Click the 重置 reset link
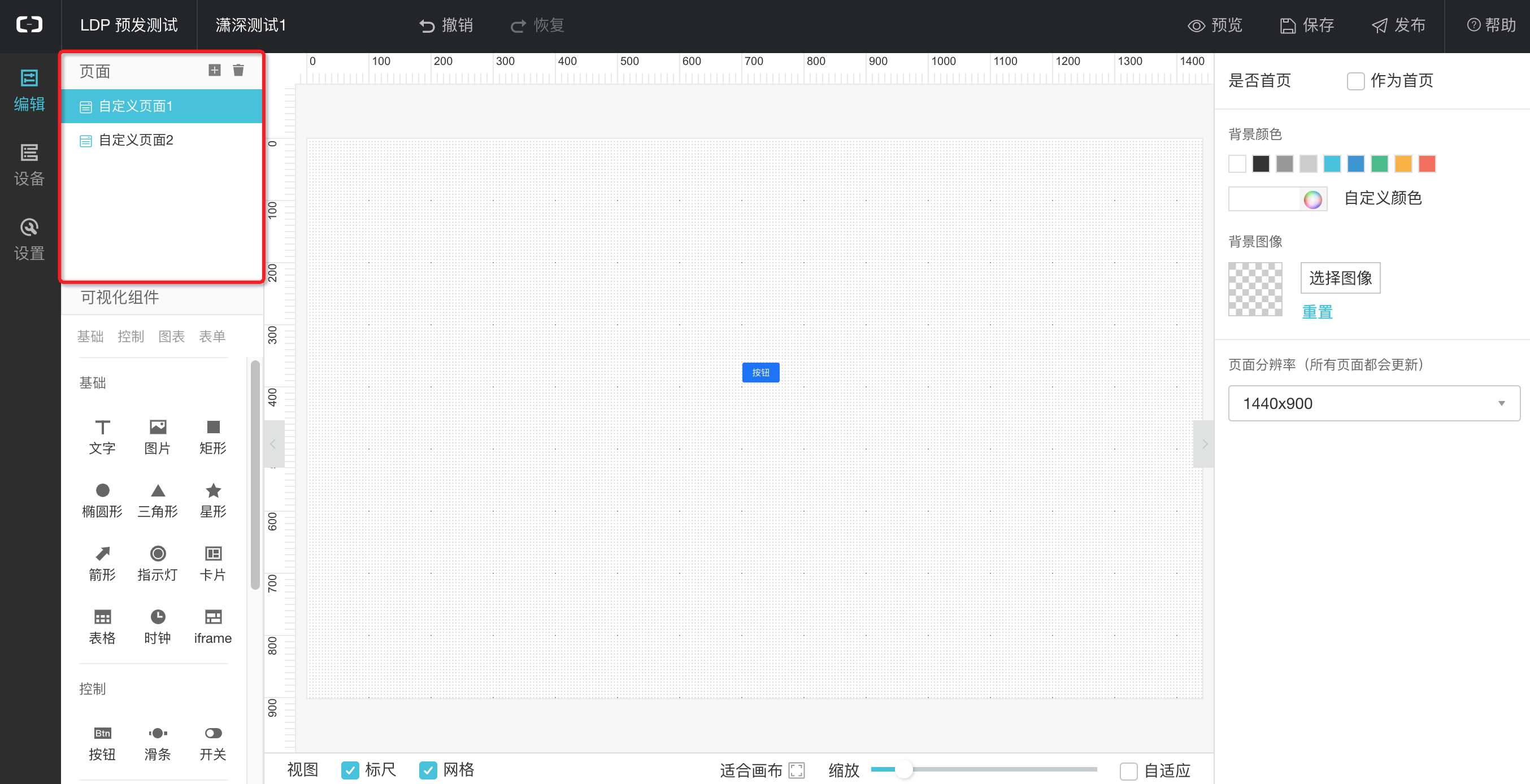The height and width of the screenshot is (784, 1530). (1317, 312)
